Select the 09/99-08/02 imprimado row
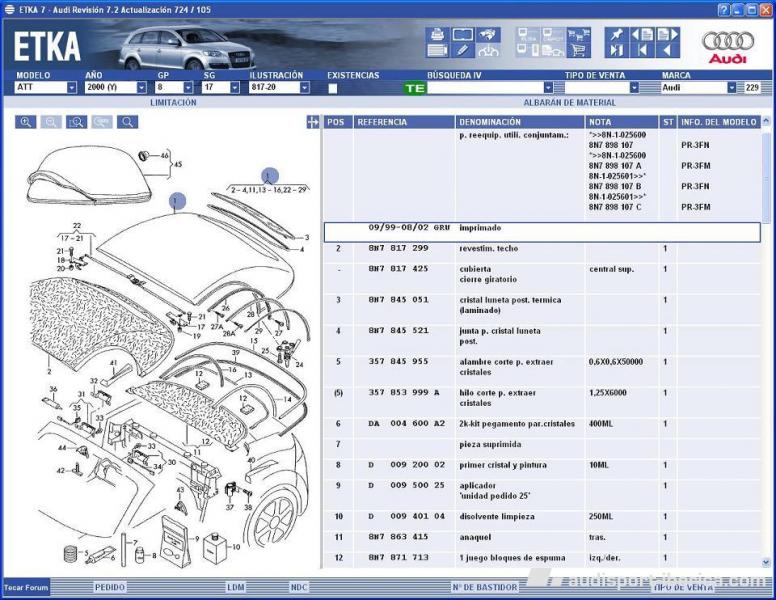 [542, 232]
